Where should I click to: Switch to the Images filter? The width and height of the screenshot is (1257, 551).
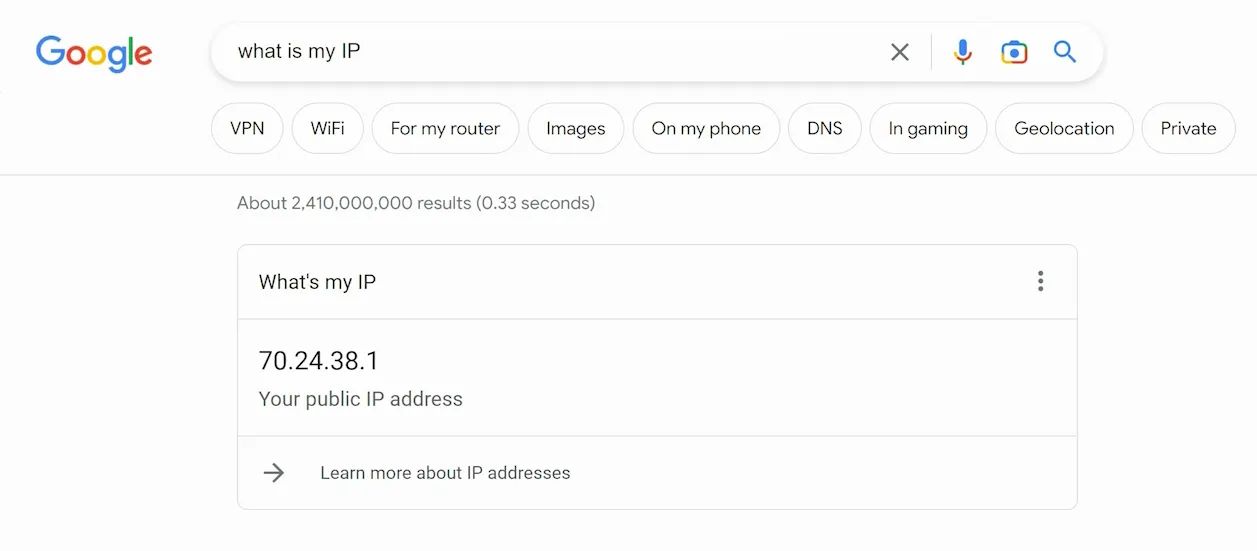point(576,128)
